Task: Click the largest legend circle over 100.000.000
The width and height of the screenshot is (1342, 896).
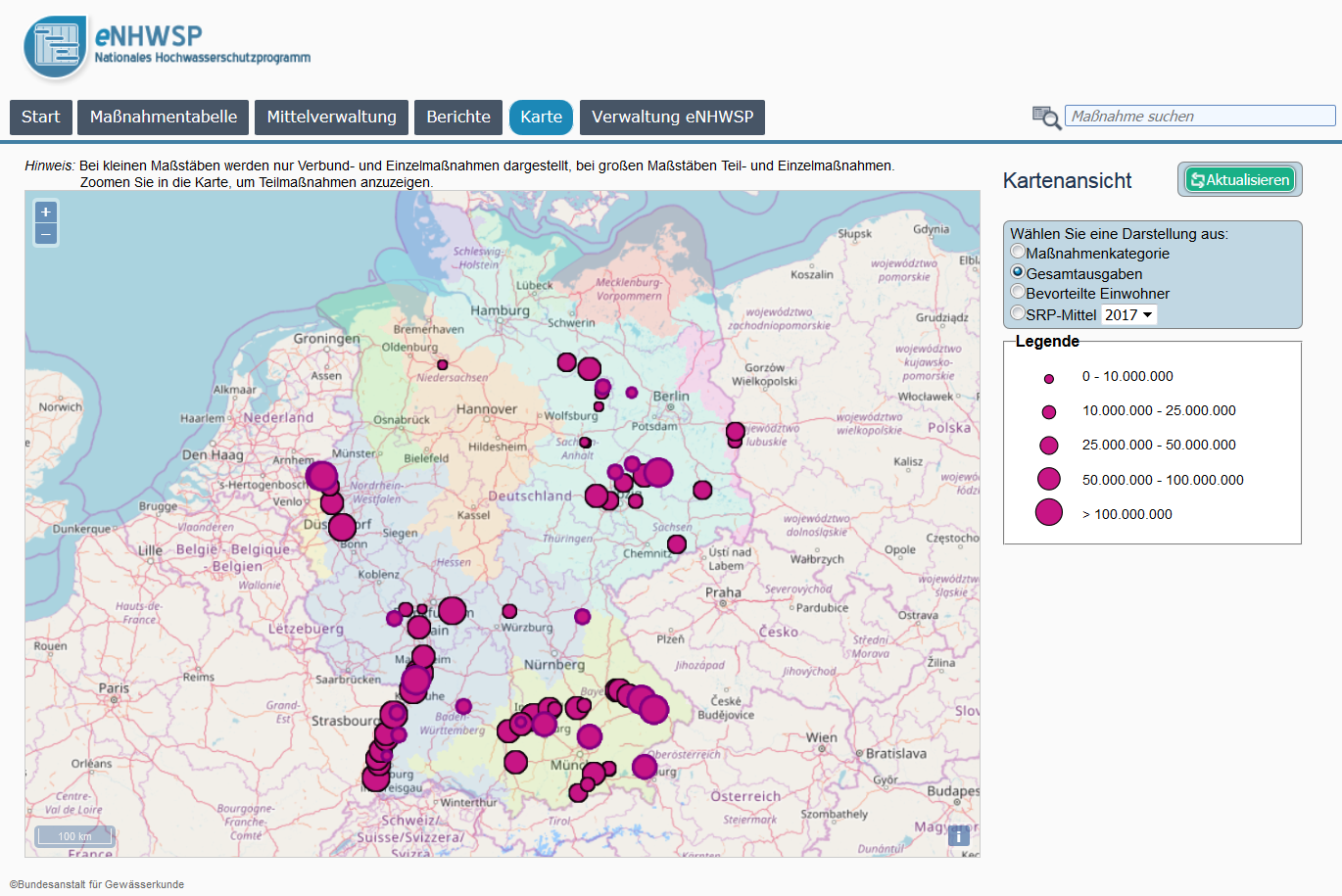Action: coord(1049,512)
